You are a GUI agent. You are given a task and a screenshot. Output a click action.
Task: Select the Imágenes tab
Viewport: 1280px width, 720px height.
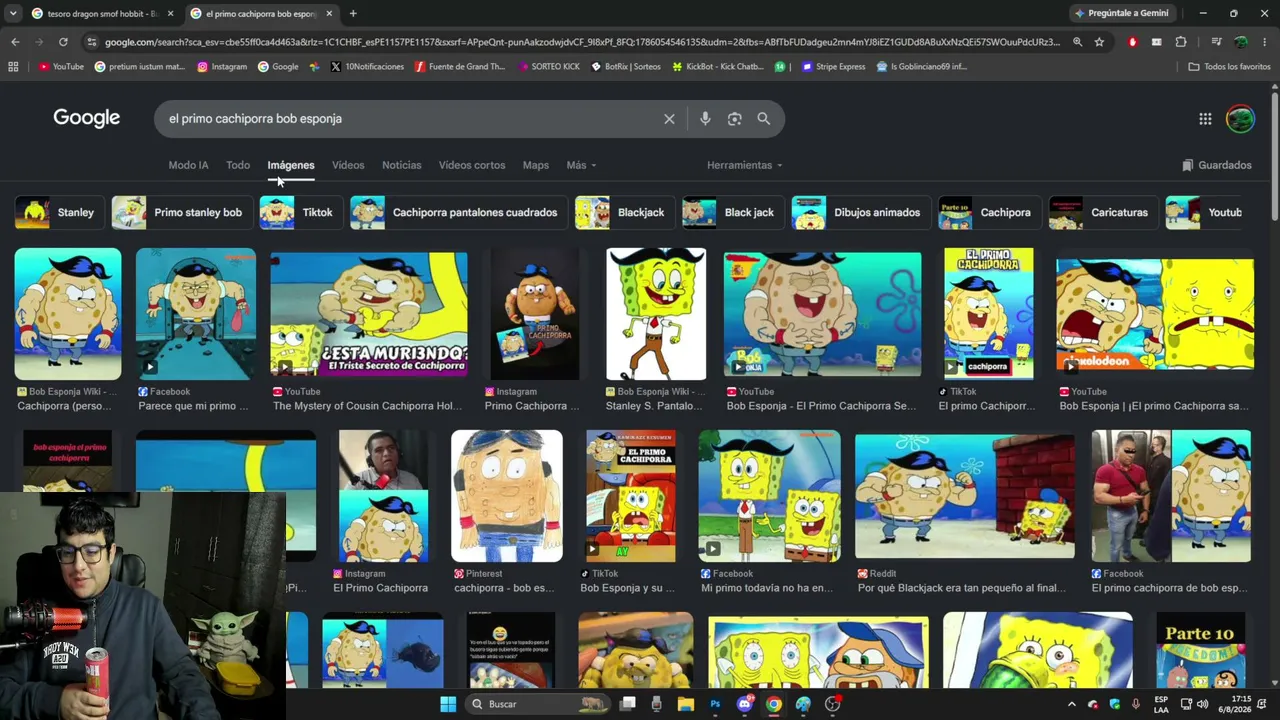pos(291,165)
